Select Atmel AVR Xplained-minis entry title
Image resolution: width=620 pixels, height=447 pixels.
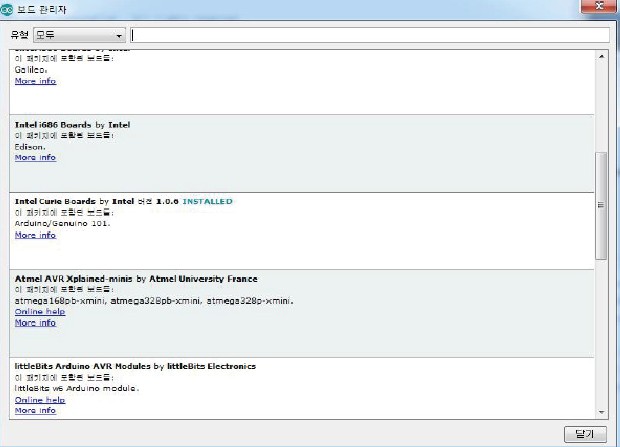(136, 279)
